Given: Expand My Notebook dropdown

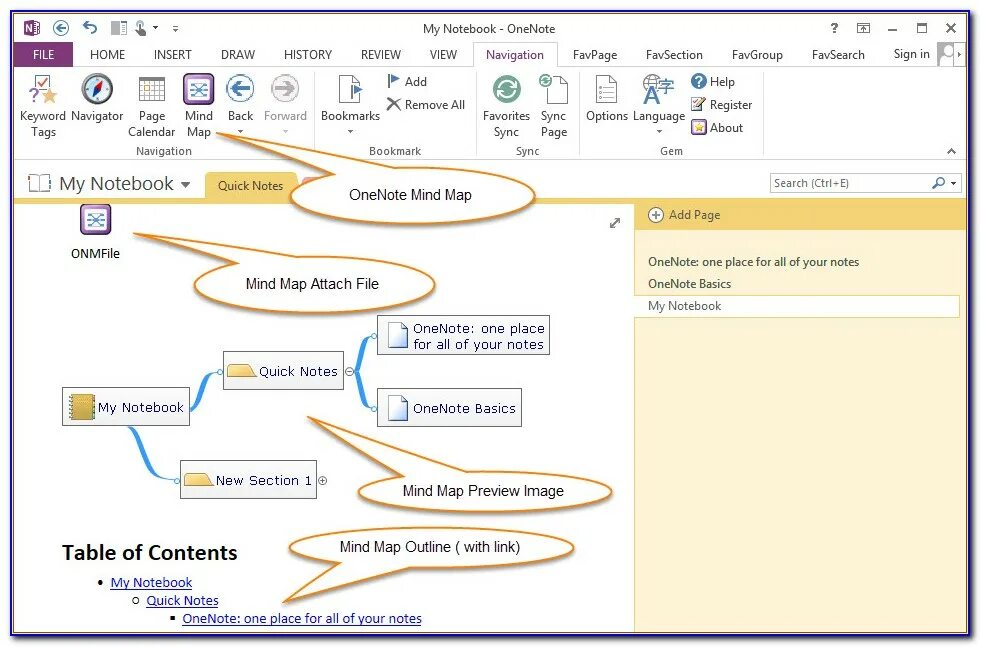Looking at the screenshot, I should [186, 184].
